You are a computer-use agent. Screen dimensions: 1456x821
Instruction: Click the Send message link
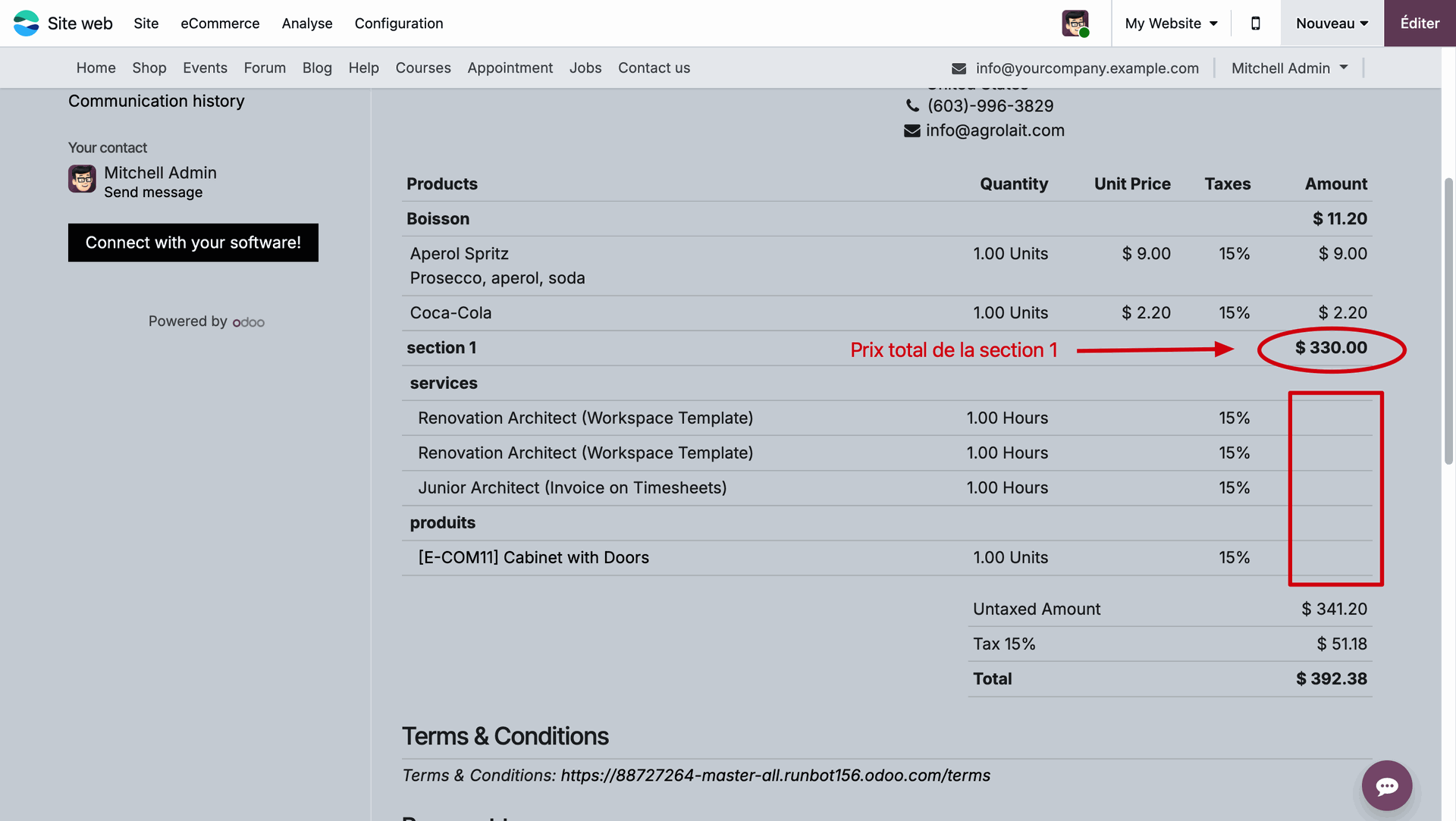153,193
